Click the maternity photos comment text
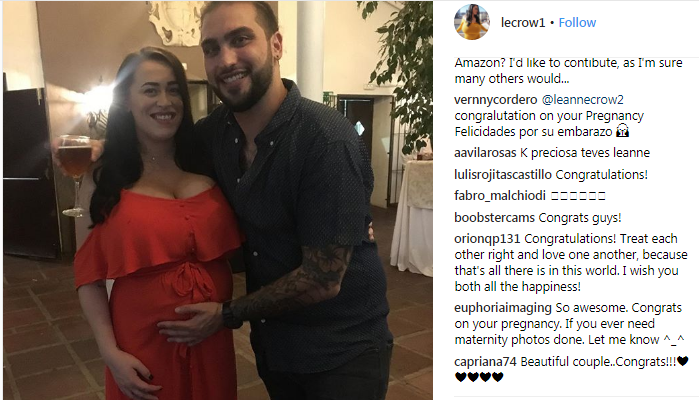 pyautogui.click(x=568, y=324)
